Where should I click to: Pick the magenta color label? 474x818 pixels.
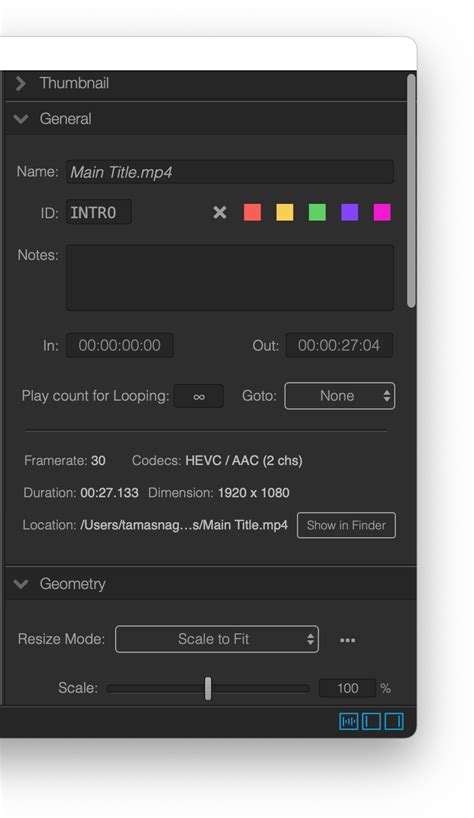pyautogui.click(x=382, y=212)
